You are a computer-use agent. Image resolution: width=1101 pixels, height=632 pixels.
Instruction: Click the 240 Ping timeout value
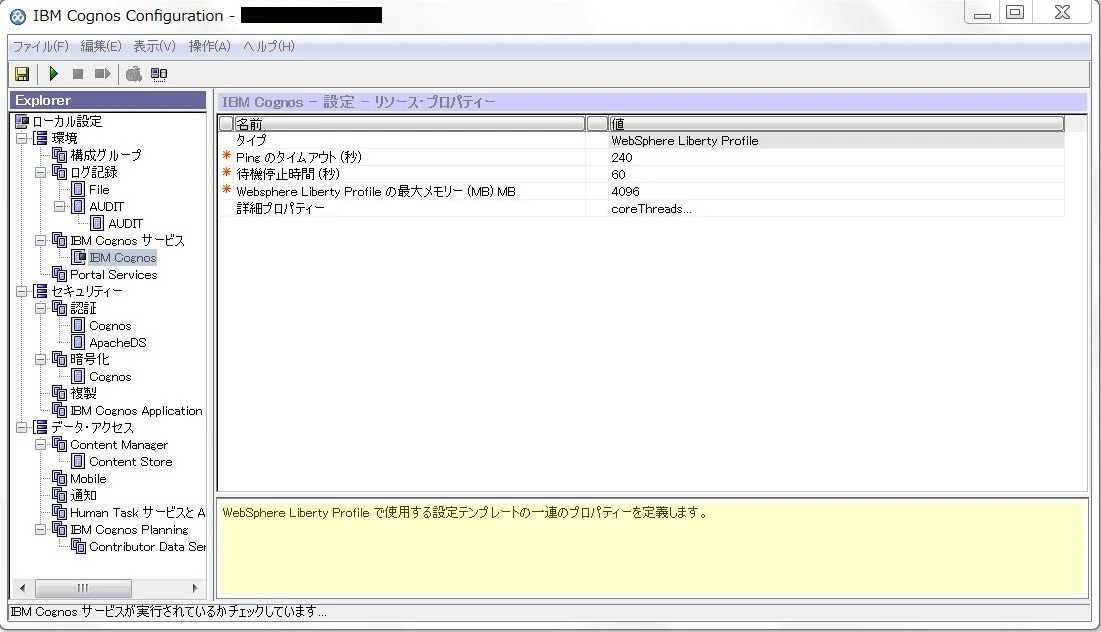tap(836, 157)
